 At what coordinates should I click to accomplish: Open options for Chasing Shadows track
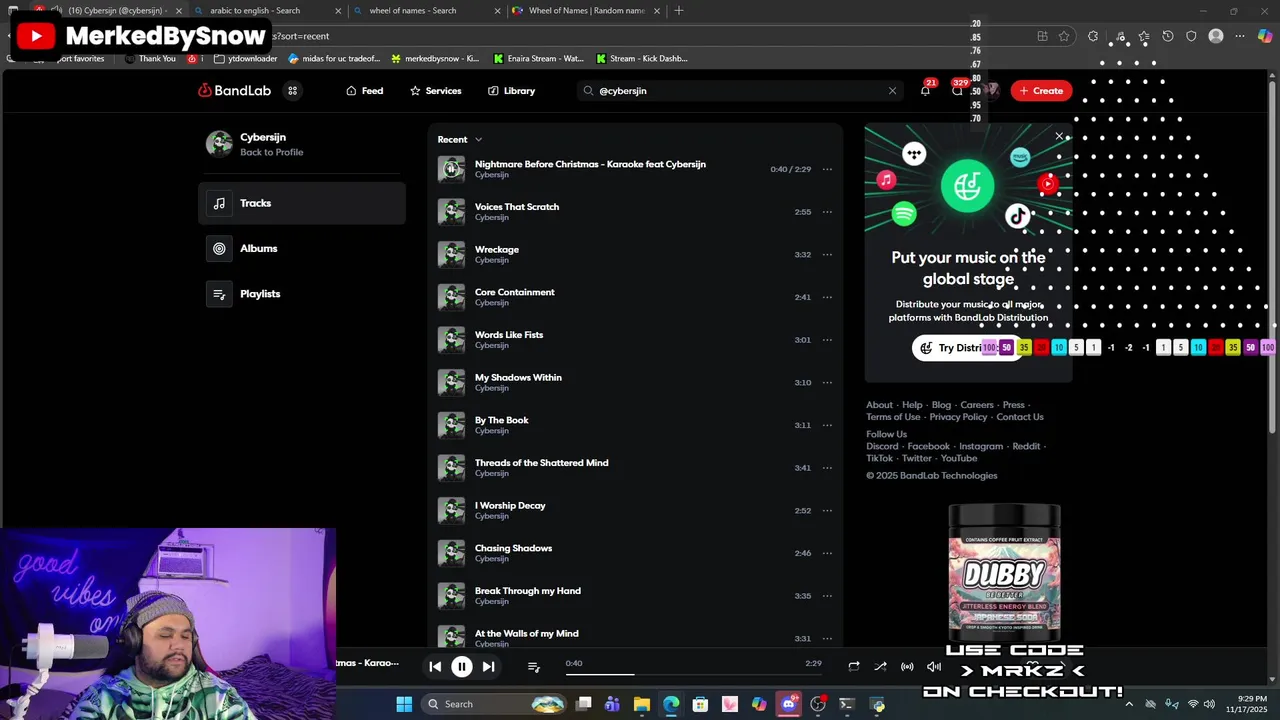(x=827, y=553)
